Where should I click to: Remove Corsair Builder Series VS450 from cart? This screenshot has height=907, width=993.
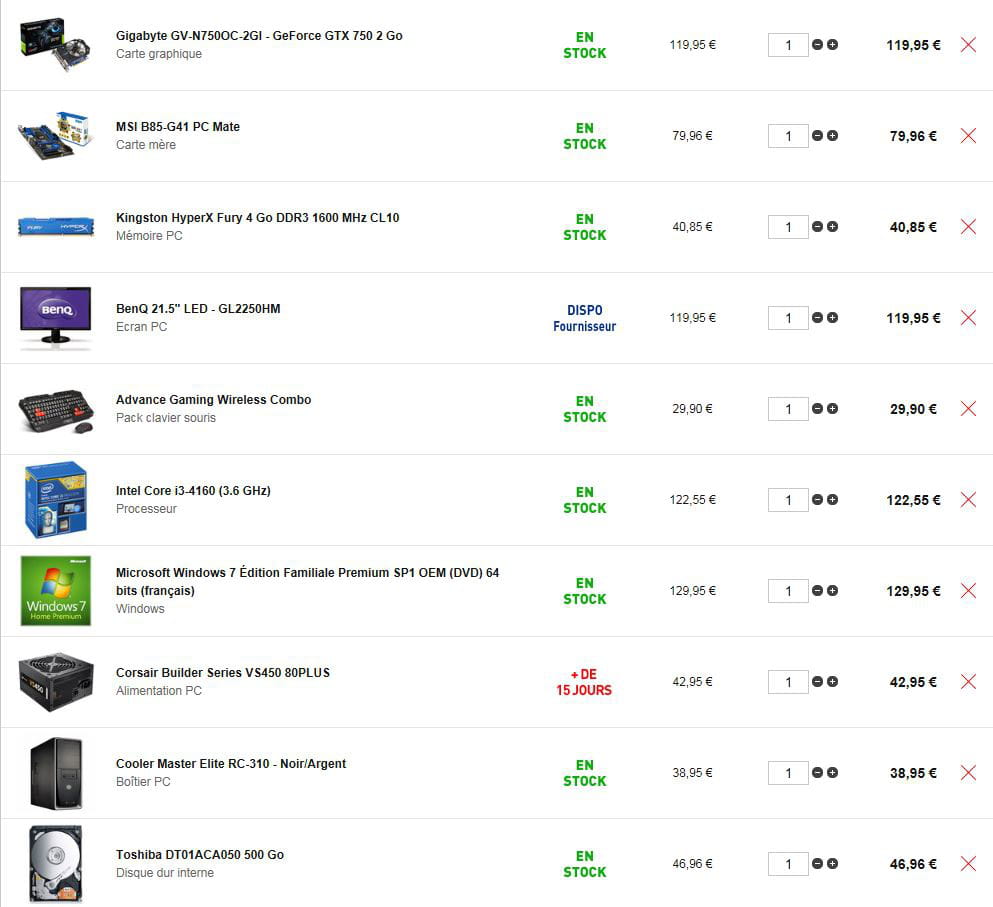pos(968,682)
